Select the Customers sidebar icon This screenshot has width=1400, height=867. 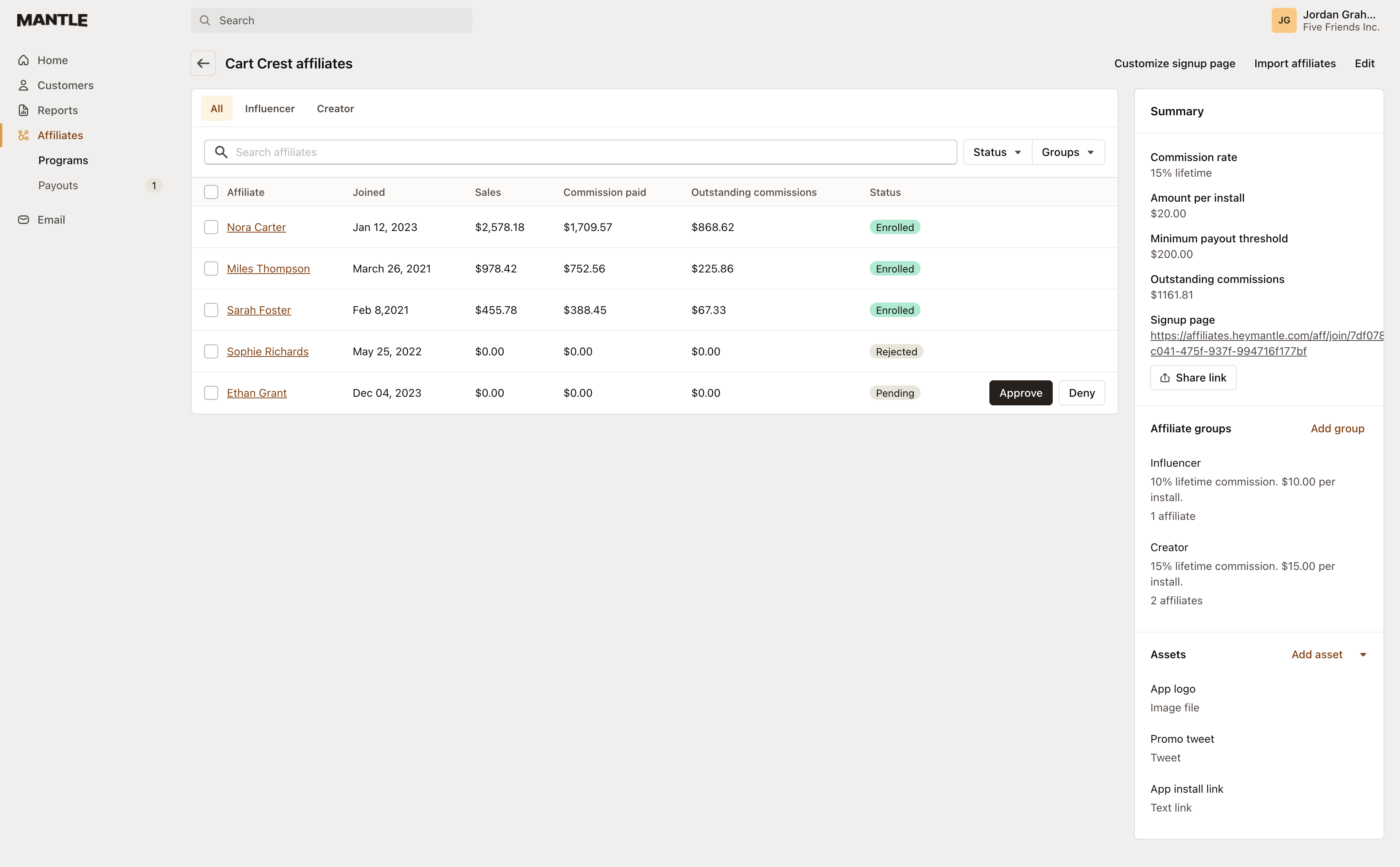[23, 85]
